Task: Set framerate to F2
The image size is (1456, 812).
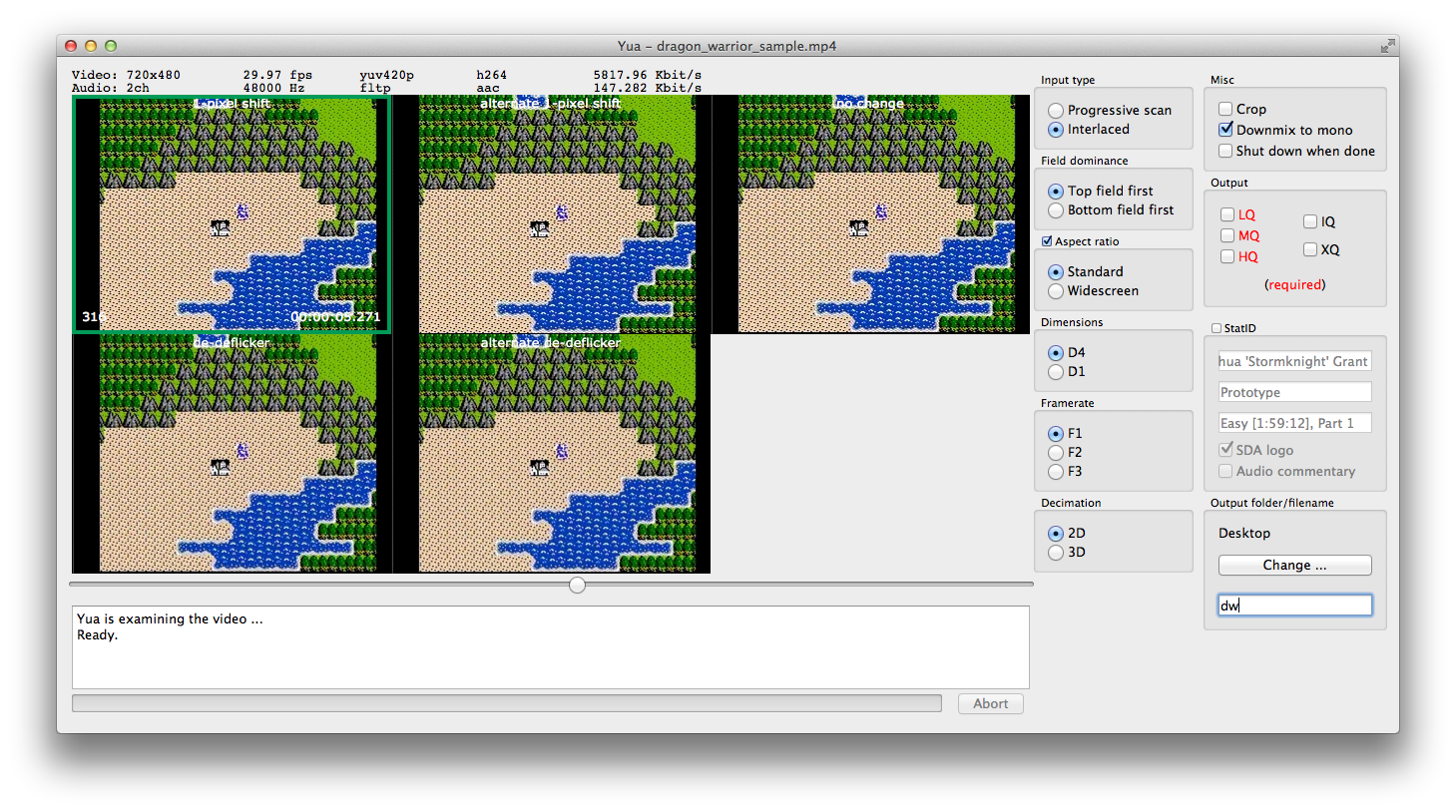Action: (1056, 453)
